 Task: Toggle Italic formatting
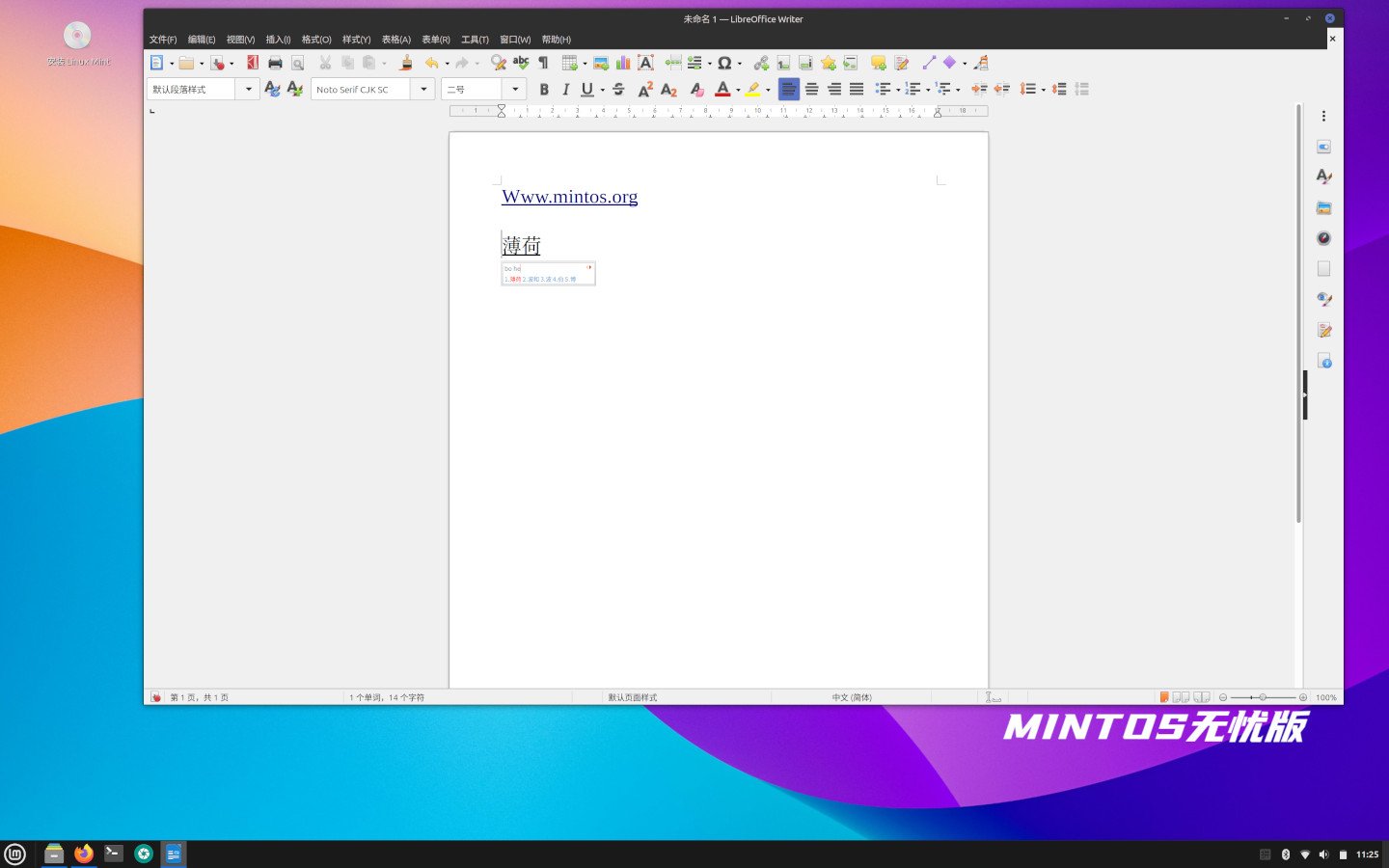566,89
